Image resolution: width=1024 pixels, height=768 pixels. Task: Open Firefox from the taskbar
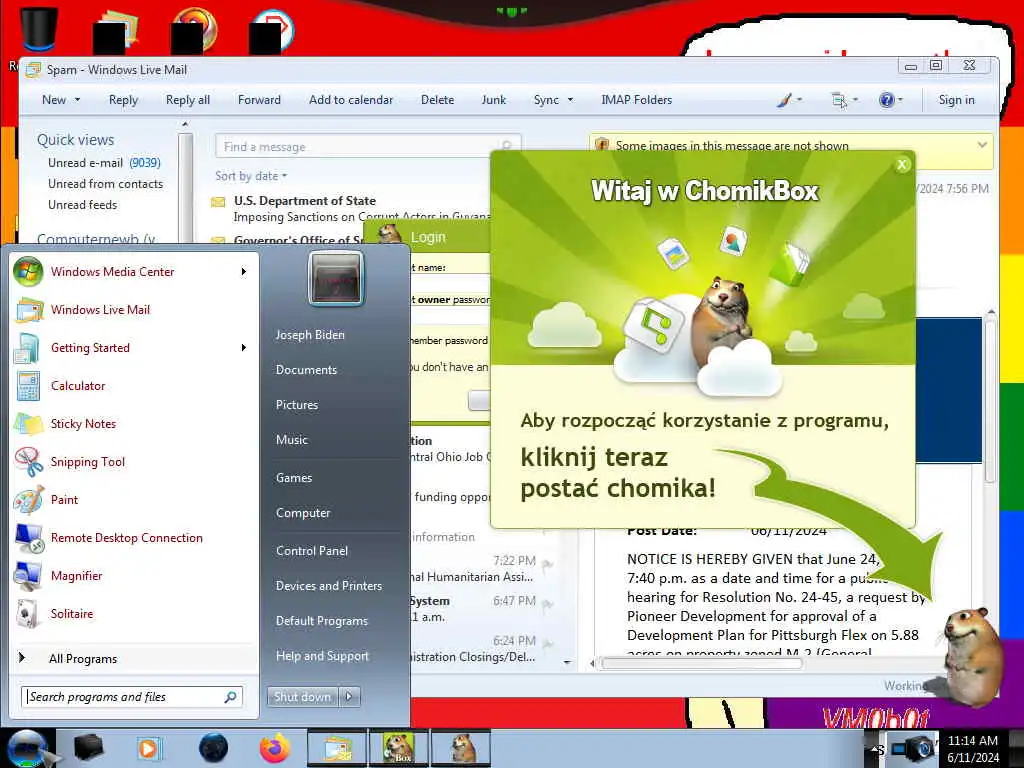tap(275, 748)
